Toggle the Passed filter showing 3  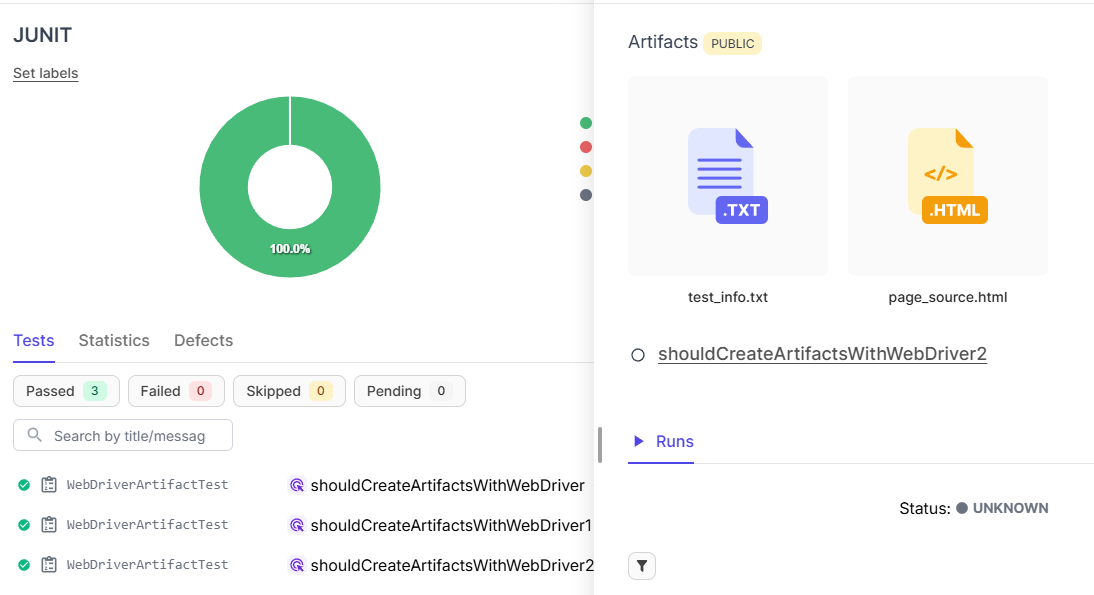[x=66, y=391]
